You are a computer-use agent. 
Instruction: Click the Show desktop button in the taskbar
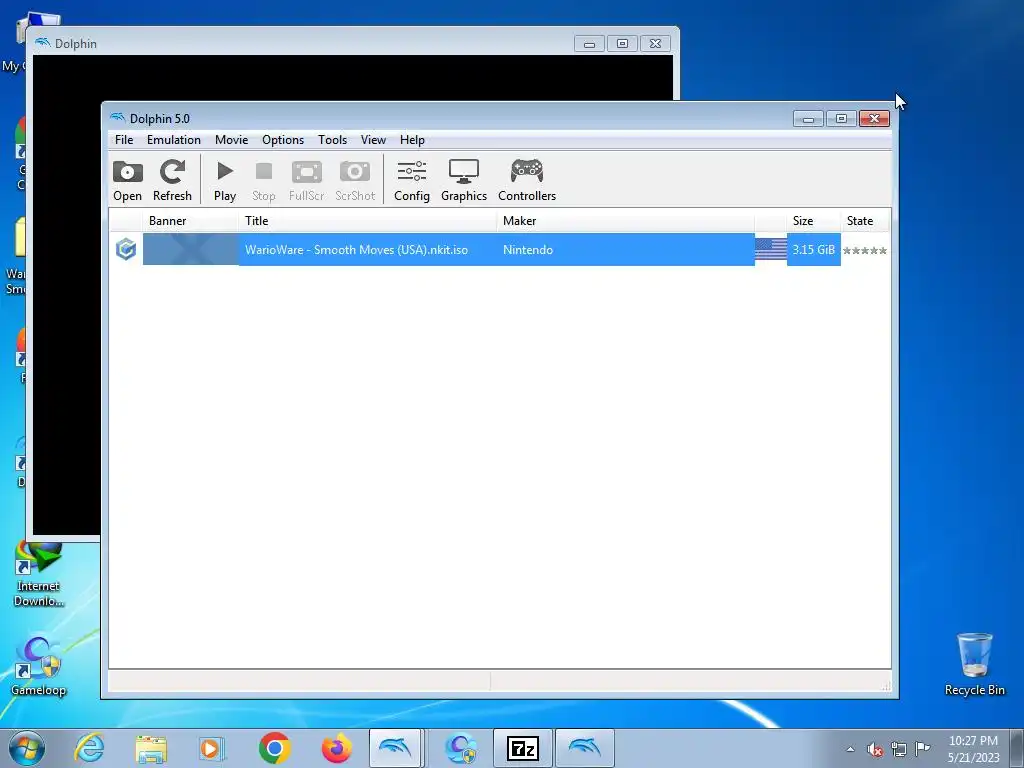pyautogui.click(x=1017, y=748)
